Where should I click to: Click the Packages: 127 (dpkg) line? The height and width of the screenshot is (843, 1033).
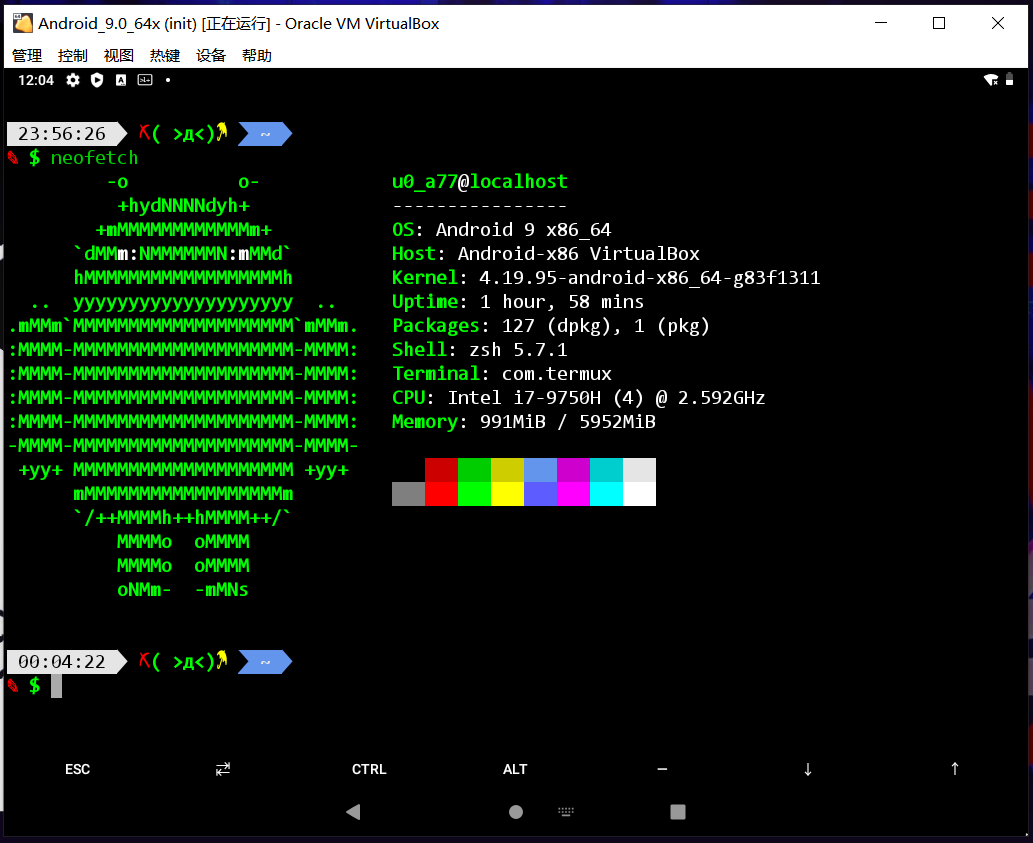[x=551, y=326]
